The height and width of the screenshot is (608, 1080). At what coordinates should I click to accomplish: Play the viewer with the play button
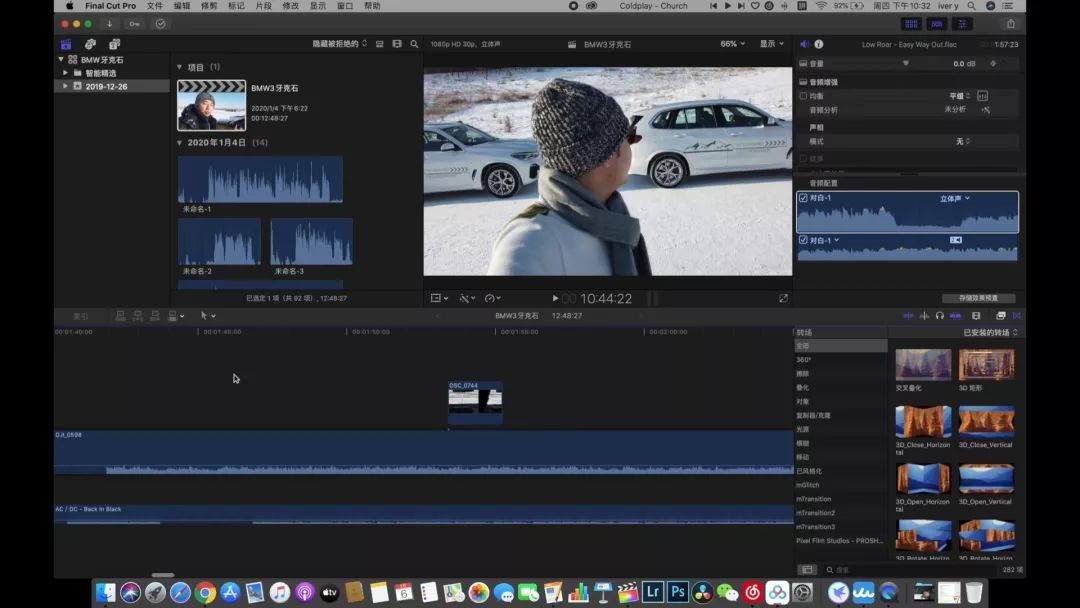click(x=555, y=298)
